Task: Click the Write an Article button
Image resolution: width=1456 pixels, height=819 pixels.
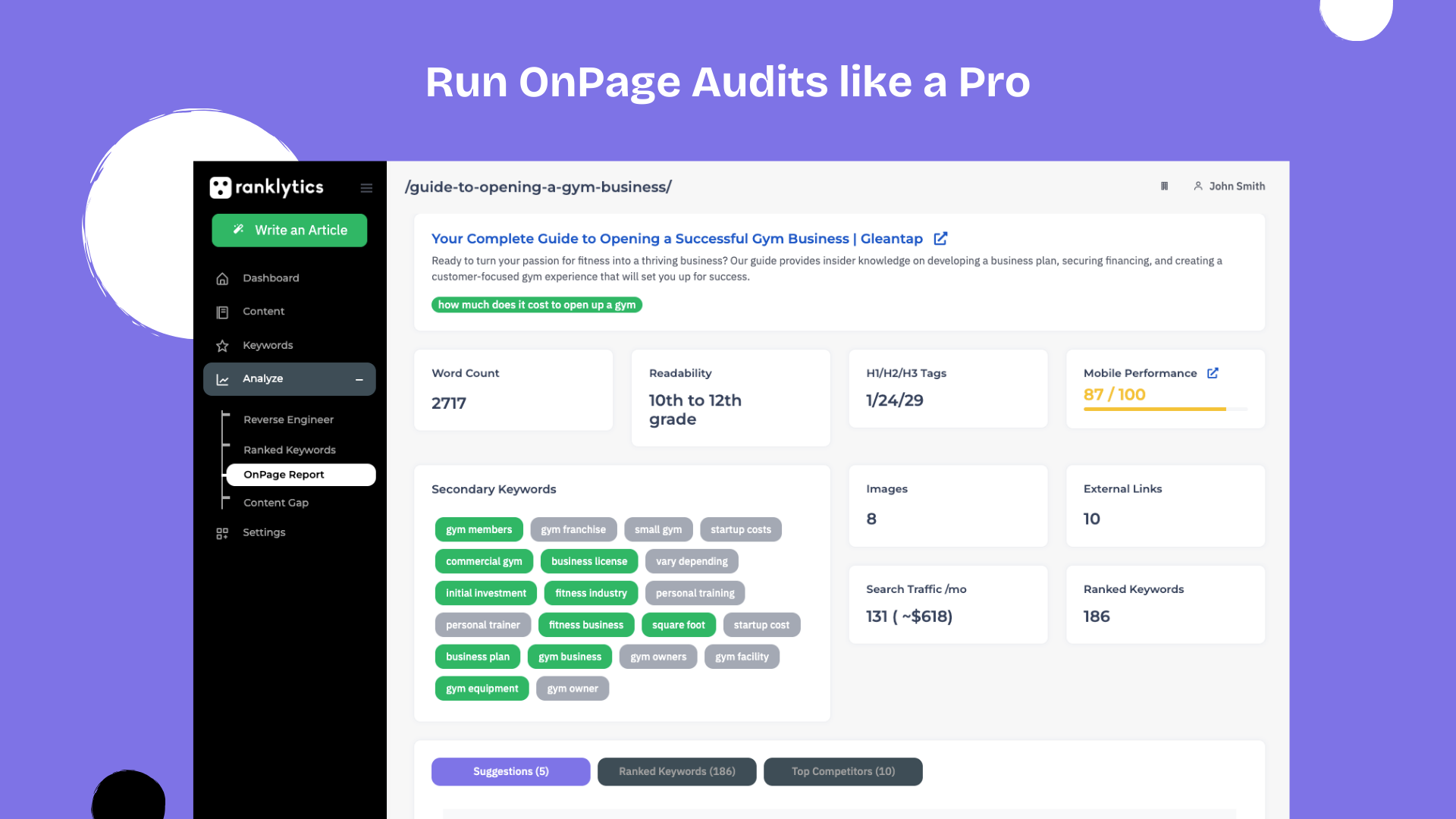Action: point(290,229)
